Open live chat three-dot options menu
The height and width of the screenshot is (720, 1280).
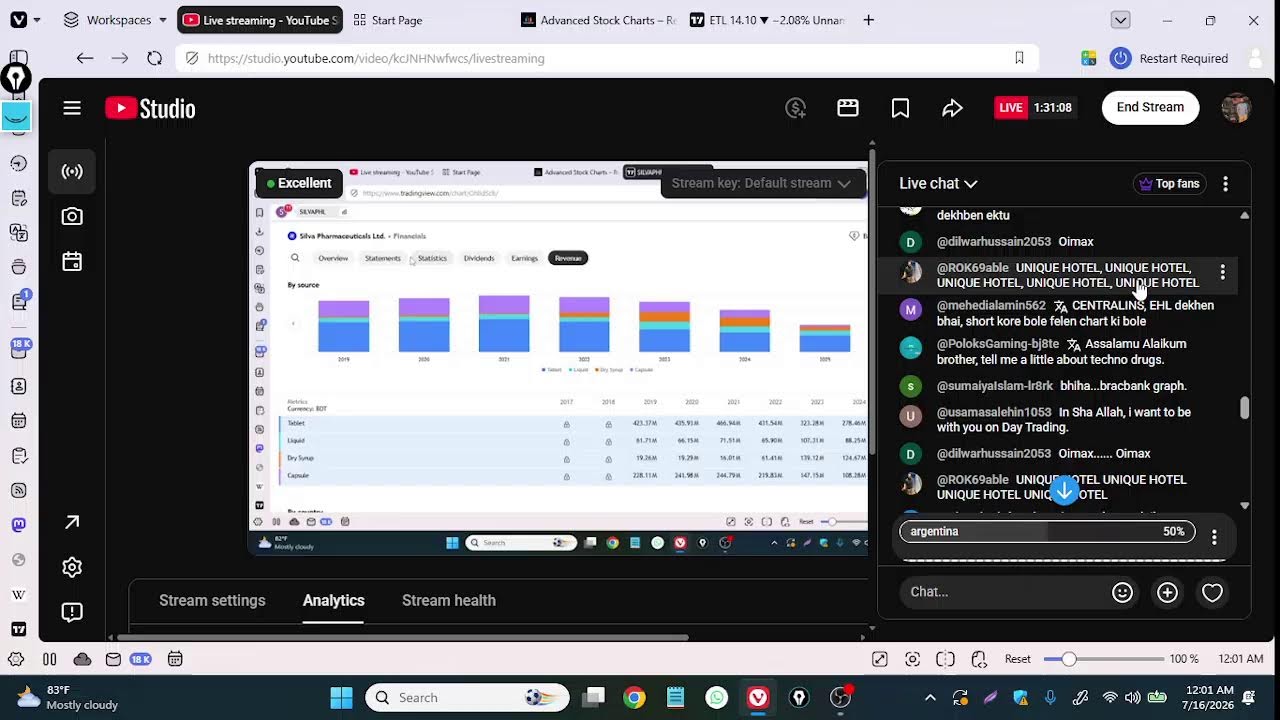coord(1225,184)
